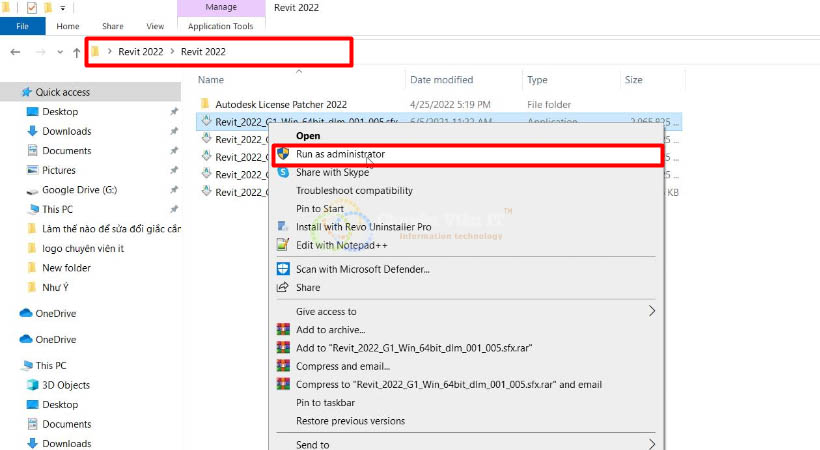Click the Notepad++ icon in context menu
This screenshot has width=820, height=450.
click(x=283, y=245)
